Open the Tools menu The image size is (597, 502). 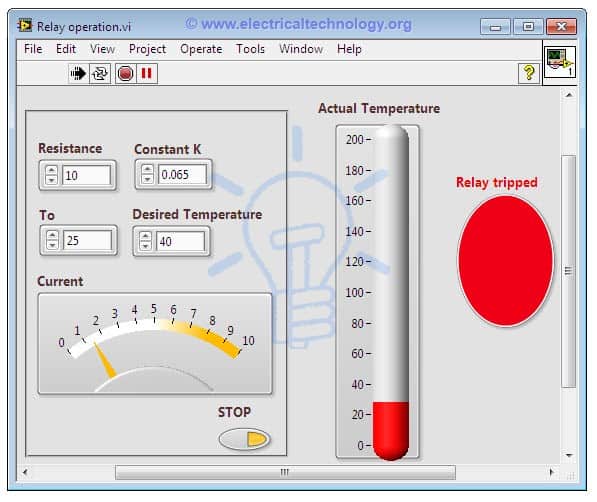click(250, 49)
